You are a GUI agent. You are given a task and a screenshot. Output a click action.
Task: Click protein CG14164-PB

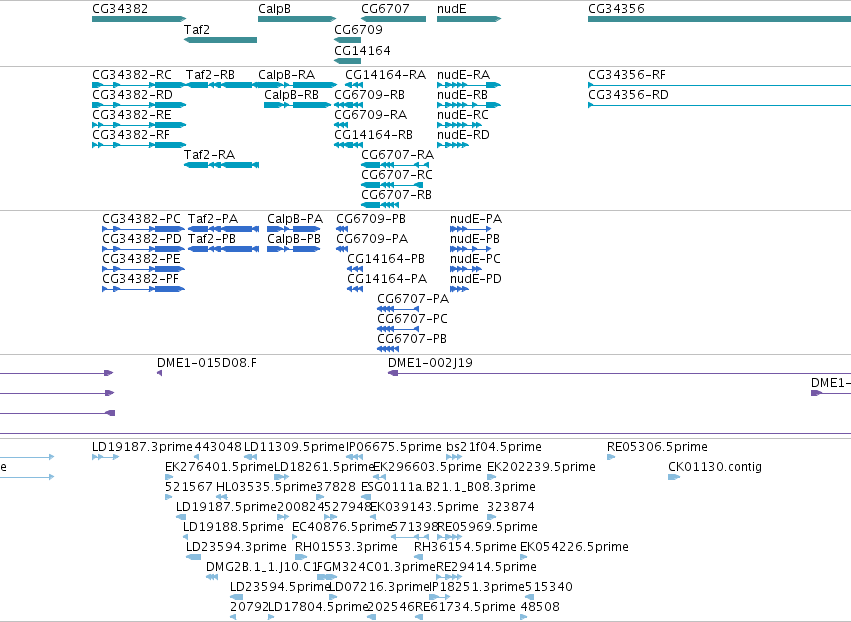[355, 269]
